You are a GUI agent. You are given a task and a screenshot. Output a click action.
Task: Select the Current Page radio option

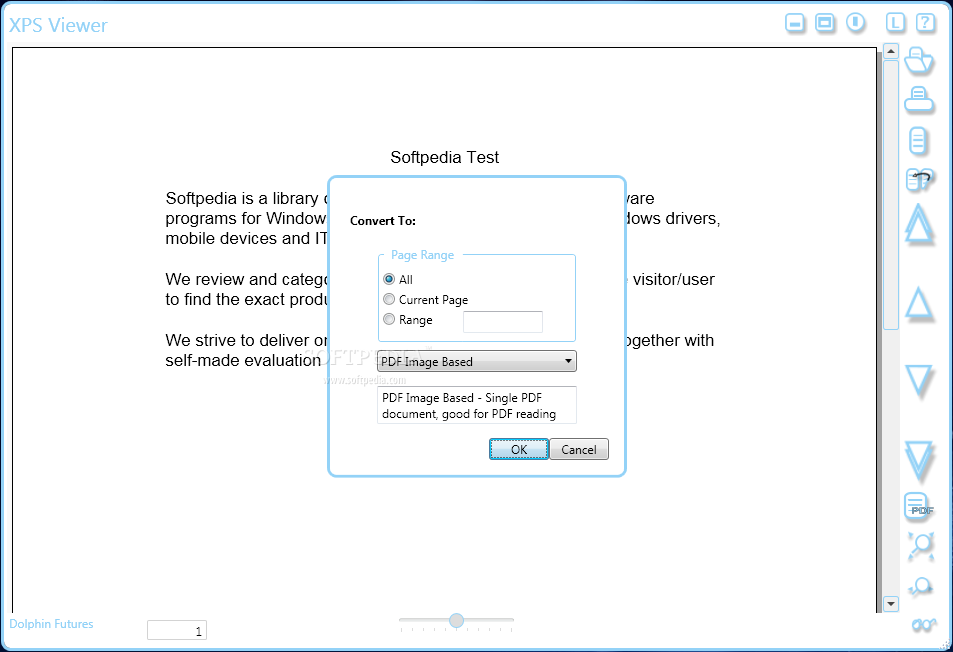425,300
